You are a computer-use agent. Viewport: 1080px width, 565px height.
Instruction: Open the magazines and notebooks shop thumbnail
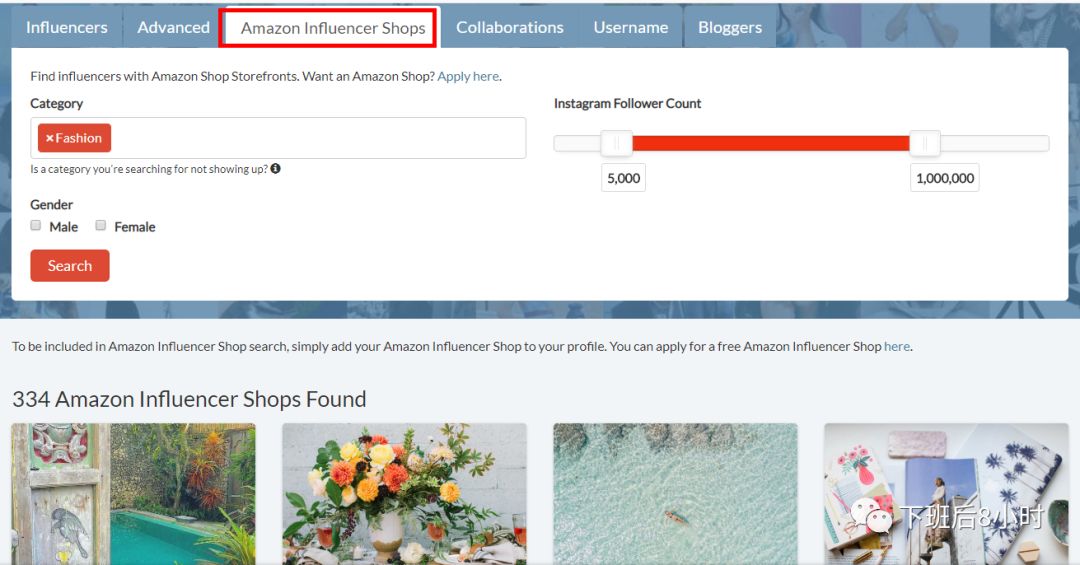click(x=946, y=494)
